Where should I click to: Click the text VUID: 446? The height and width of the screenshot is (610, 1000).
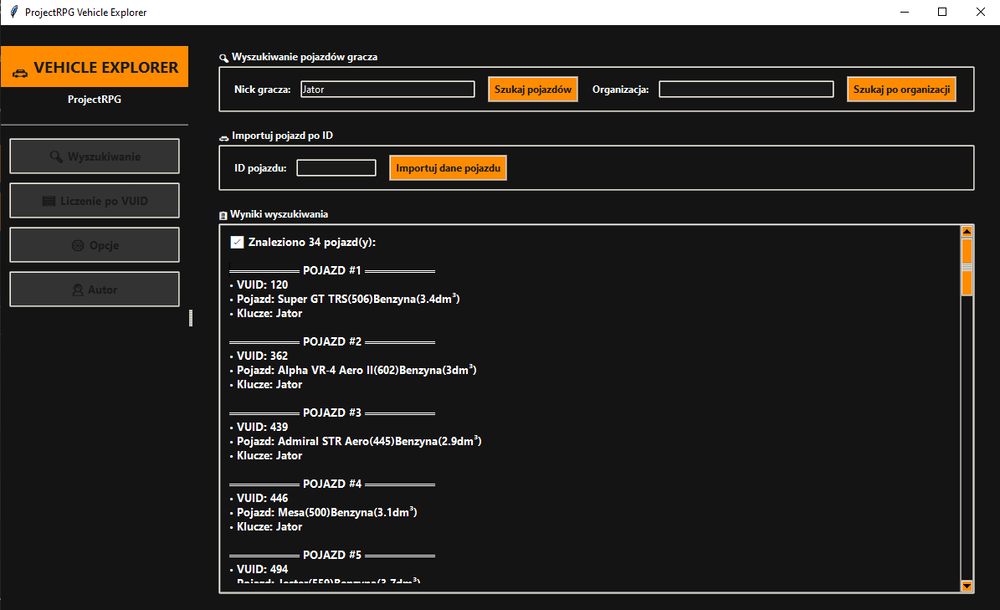(x=262, y=498)
